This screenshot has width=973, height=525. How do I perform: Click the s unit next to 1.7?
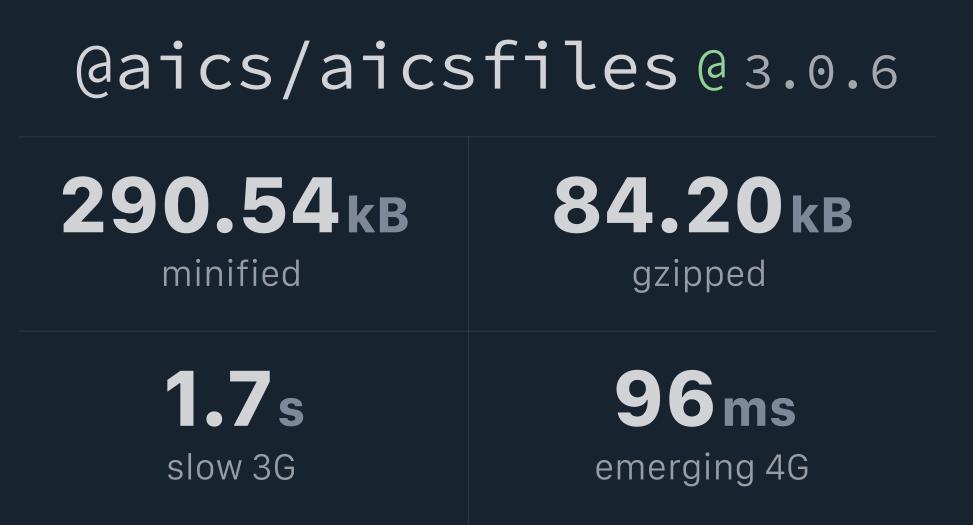click(x=290, y=408)
